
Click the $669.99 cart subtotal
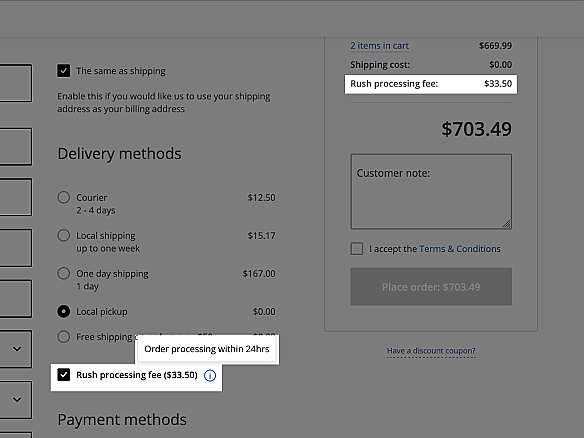pos(495,46)
